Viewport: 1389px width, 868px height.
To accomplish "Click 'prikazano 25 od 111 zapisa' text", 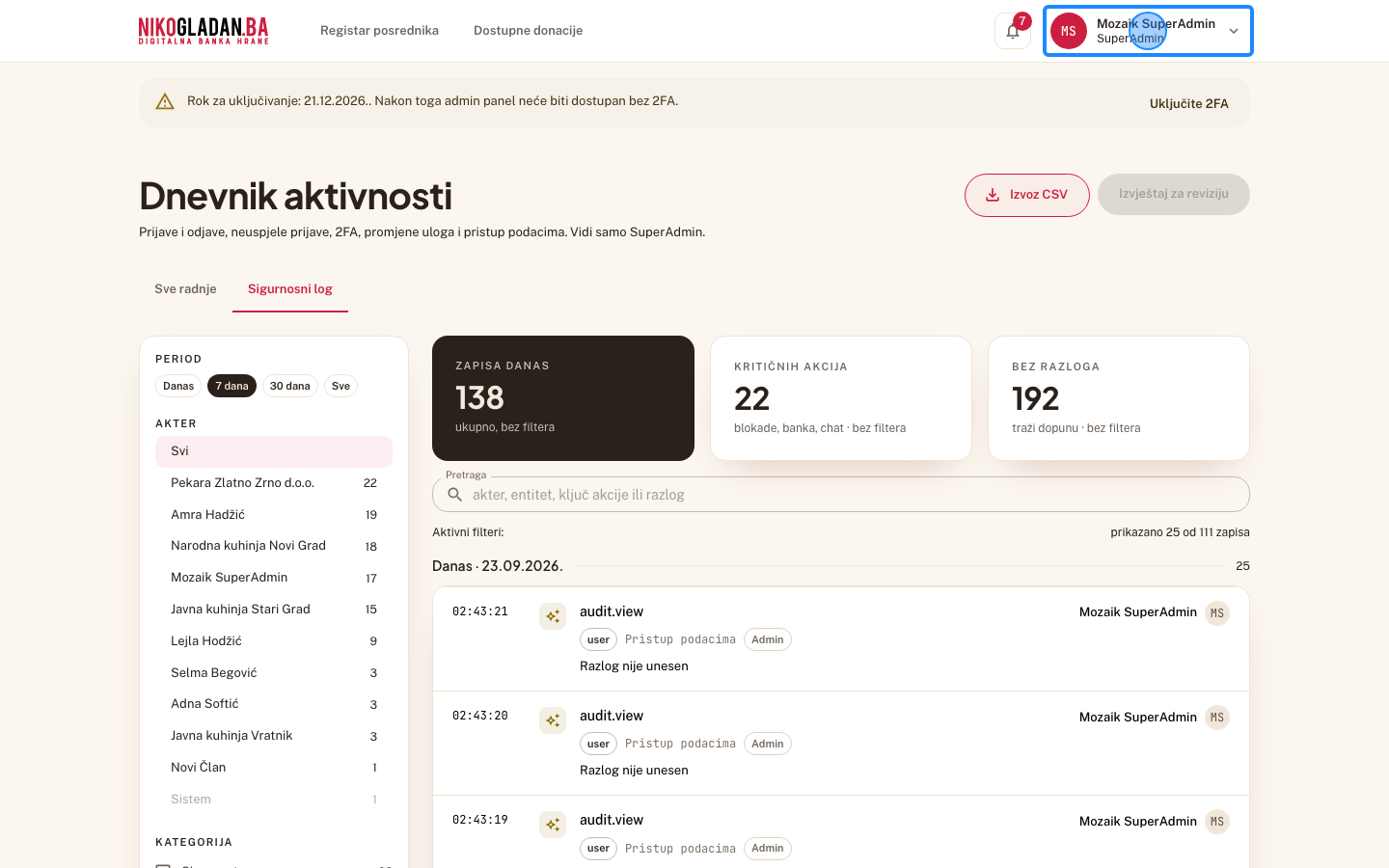I will click(1180, 532).
